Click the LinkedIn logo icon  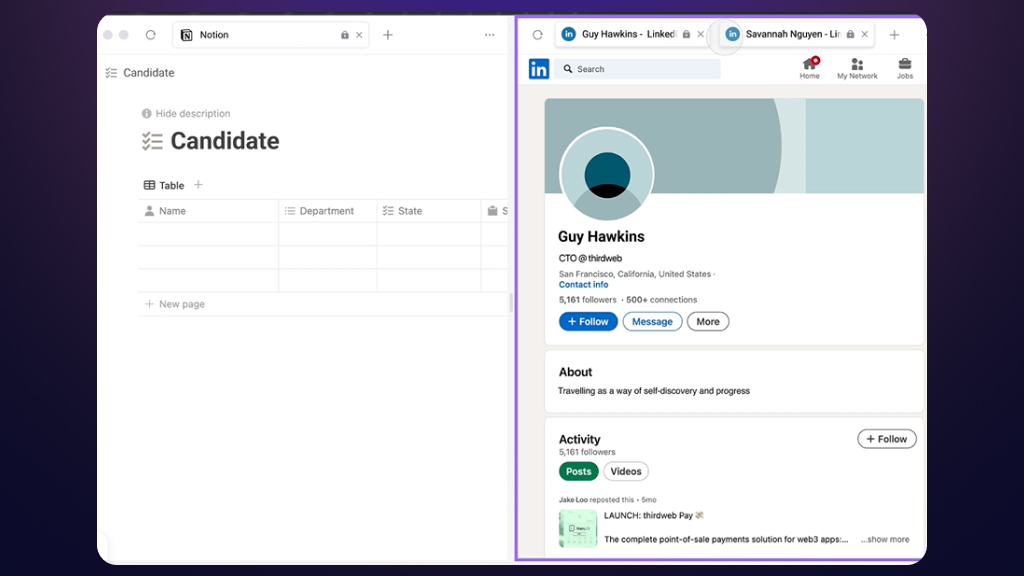pyautogui.click(x=539, y=69)
